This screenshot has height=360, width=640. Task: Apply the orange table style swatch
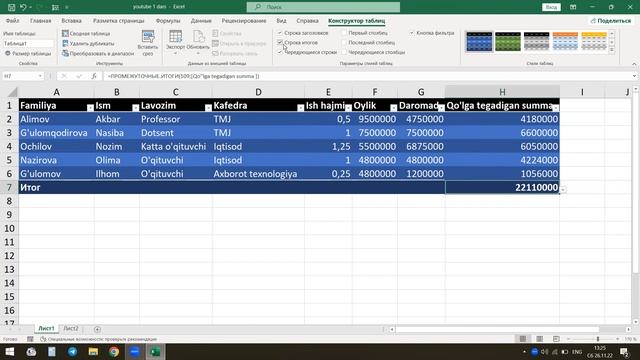click(565, 41)
